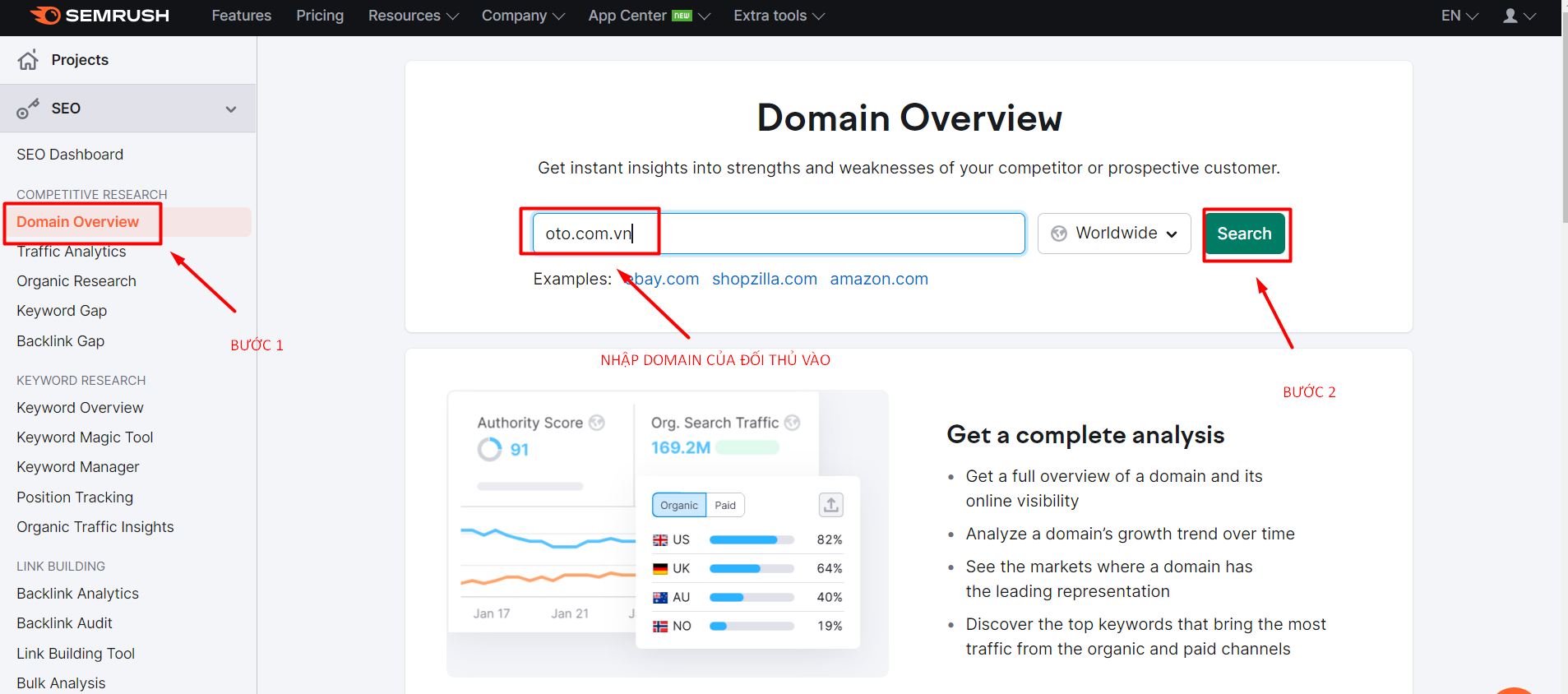Open Organic Research in sidebar

click(76, 281)
